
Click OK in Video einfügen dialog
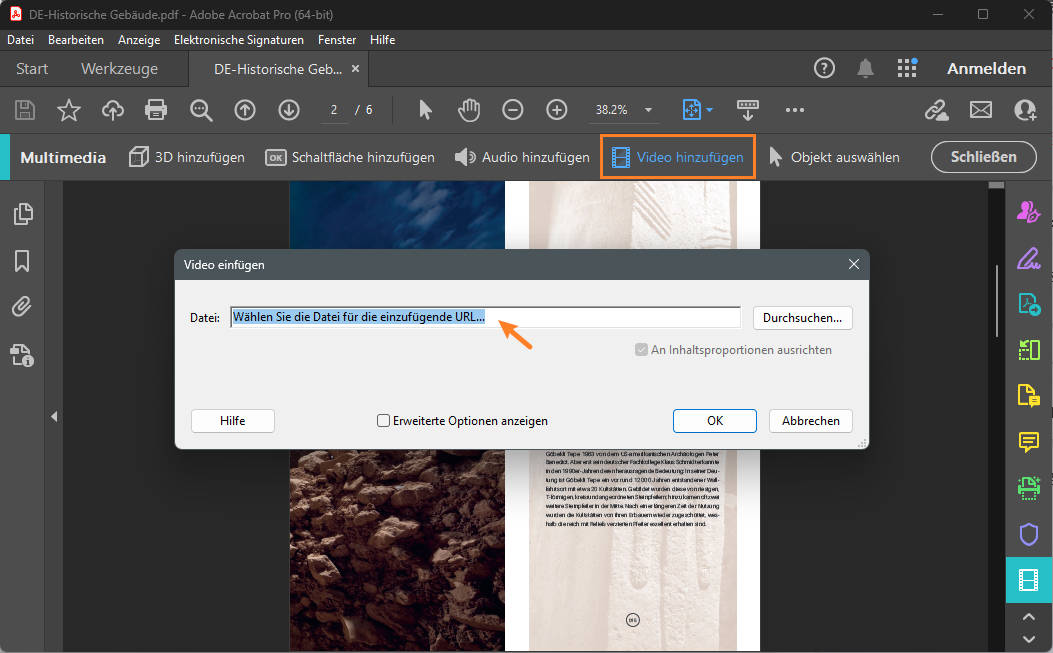(715, 421)
